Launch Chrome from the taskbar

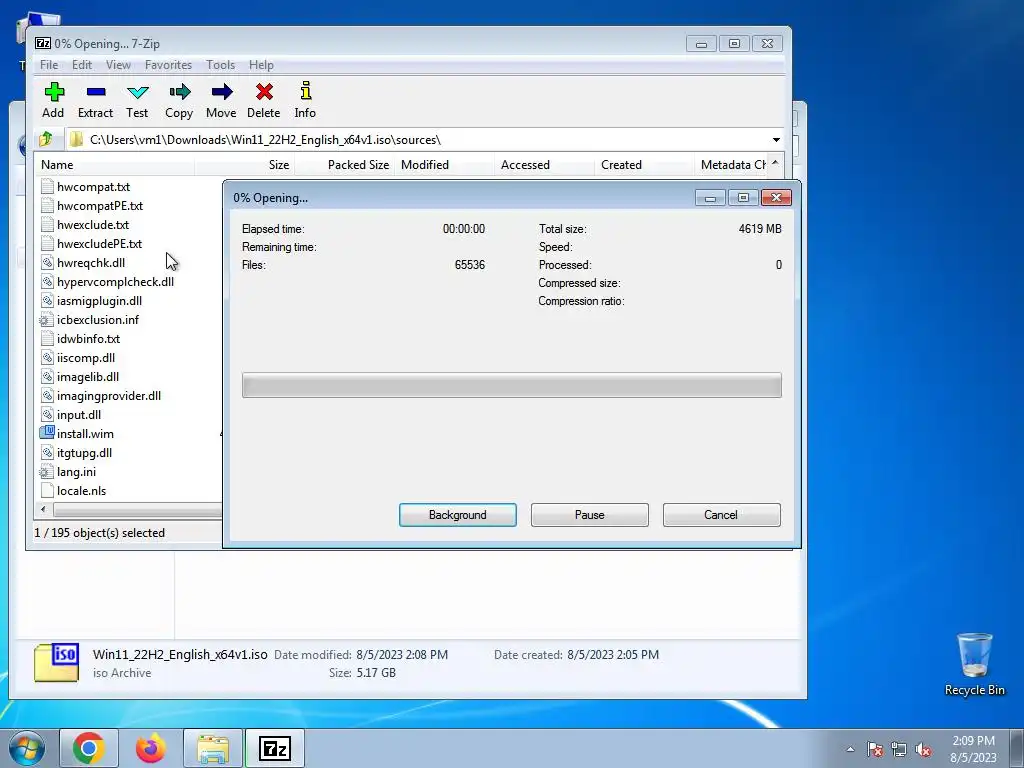pos(89,748)
